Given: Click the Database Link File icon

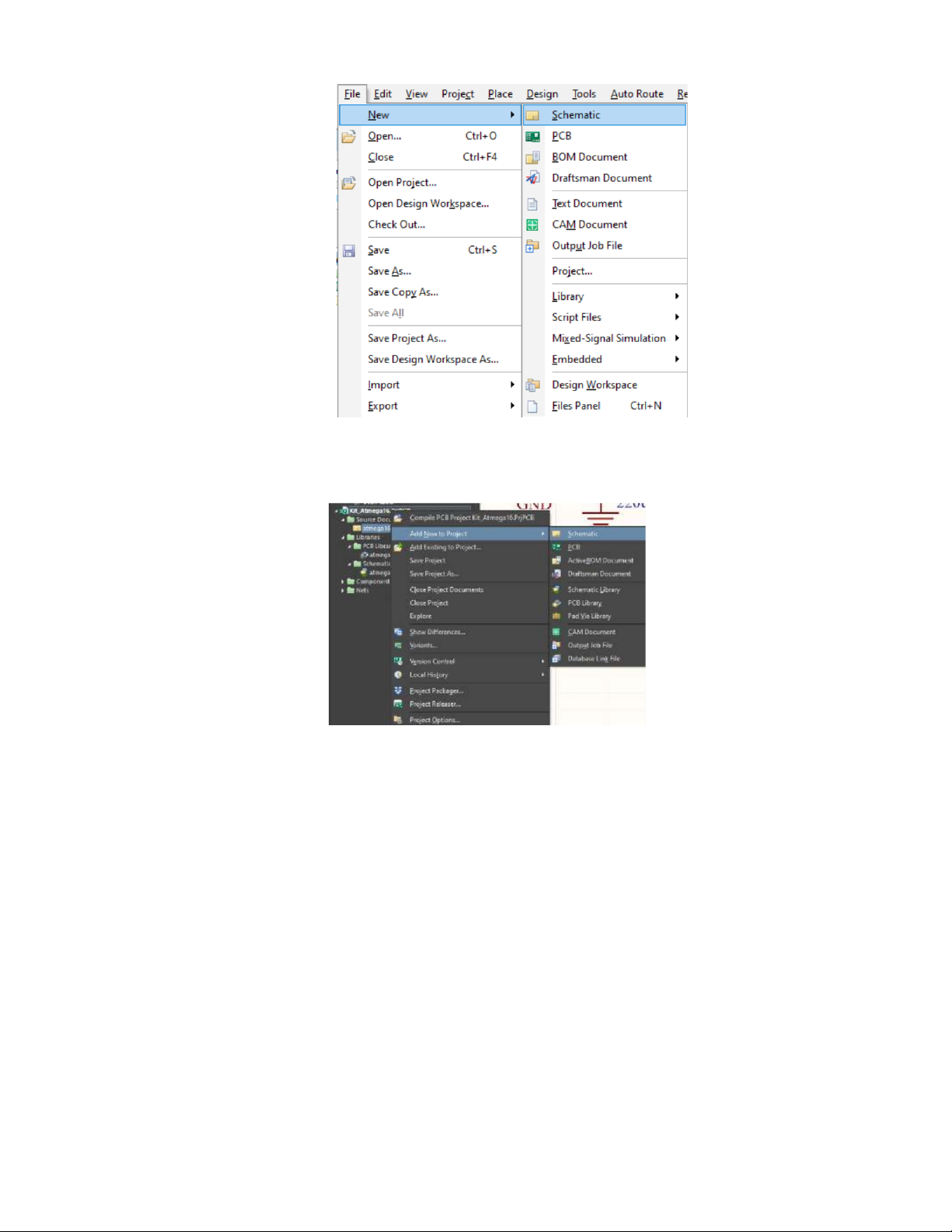Looking at the screenshot, I should click(x=556, y=658).
